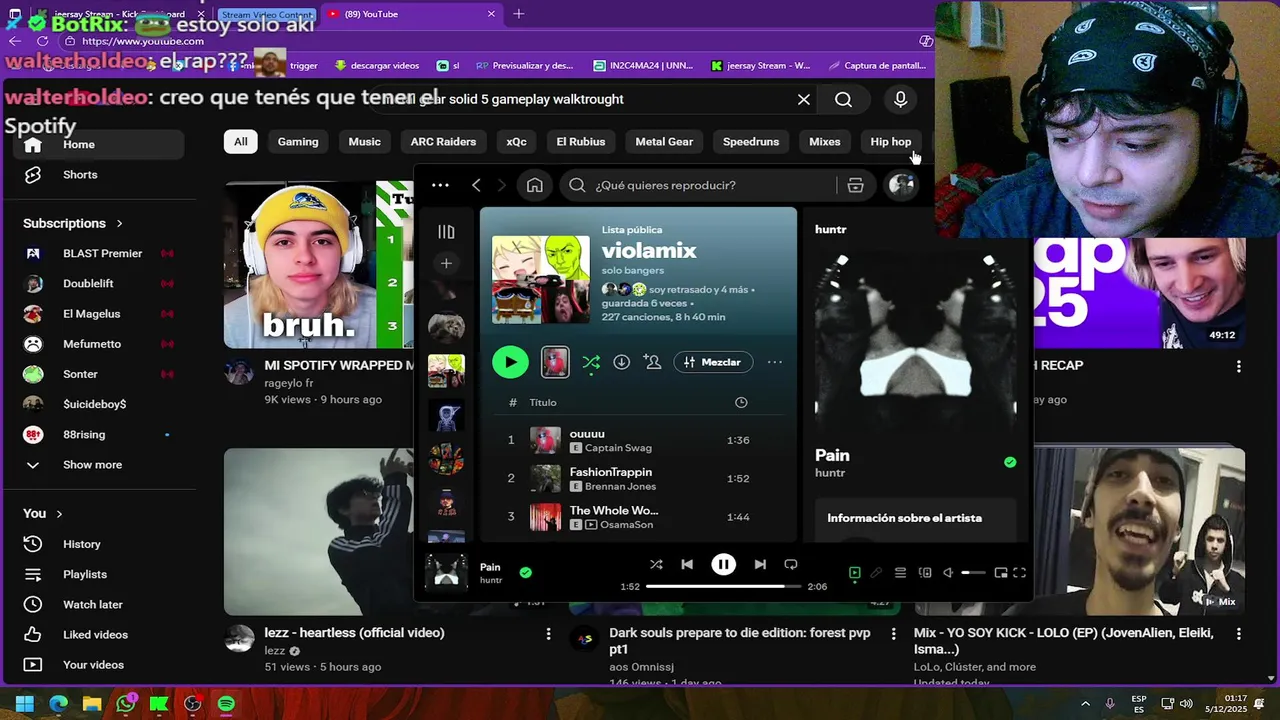Clear the YouTube search box

(x=804, y=99)
